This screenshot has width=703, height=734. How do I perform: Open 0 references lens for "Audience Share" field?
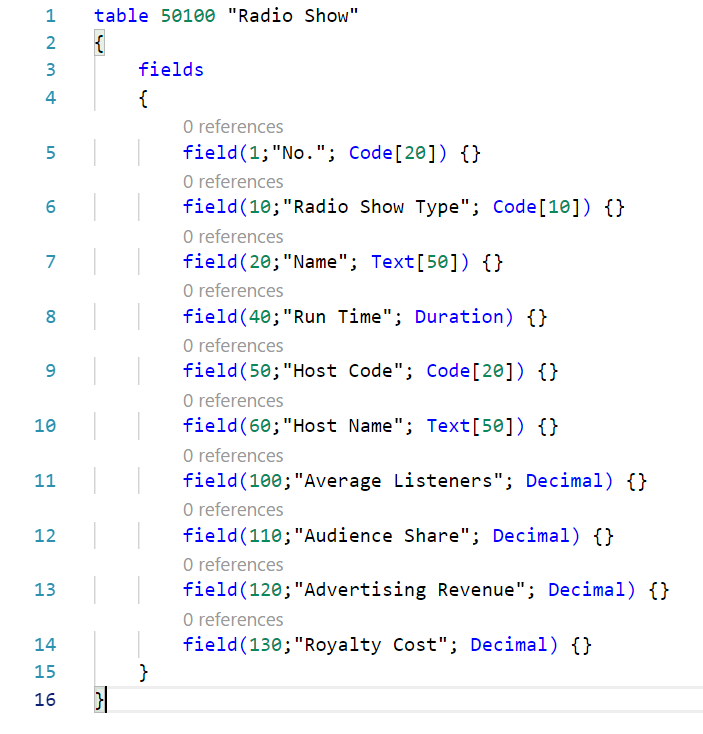233,510
